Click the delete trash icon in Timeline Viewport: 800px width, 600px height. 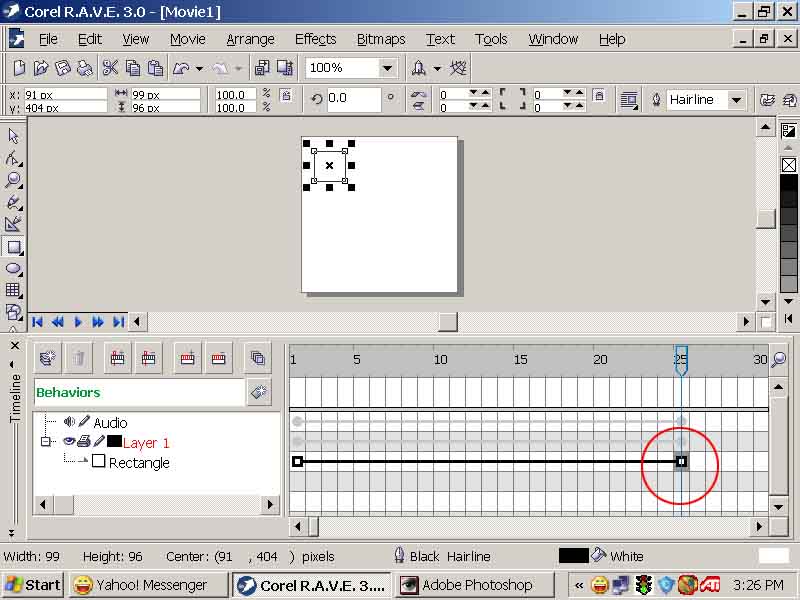coord(79,358)
